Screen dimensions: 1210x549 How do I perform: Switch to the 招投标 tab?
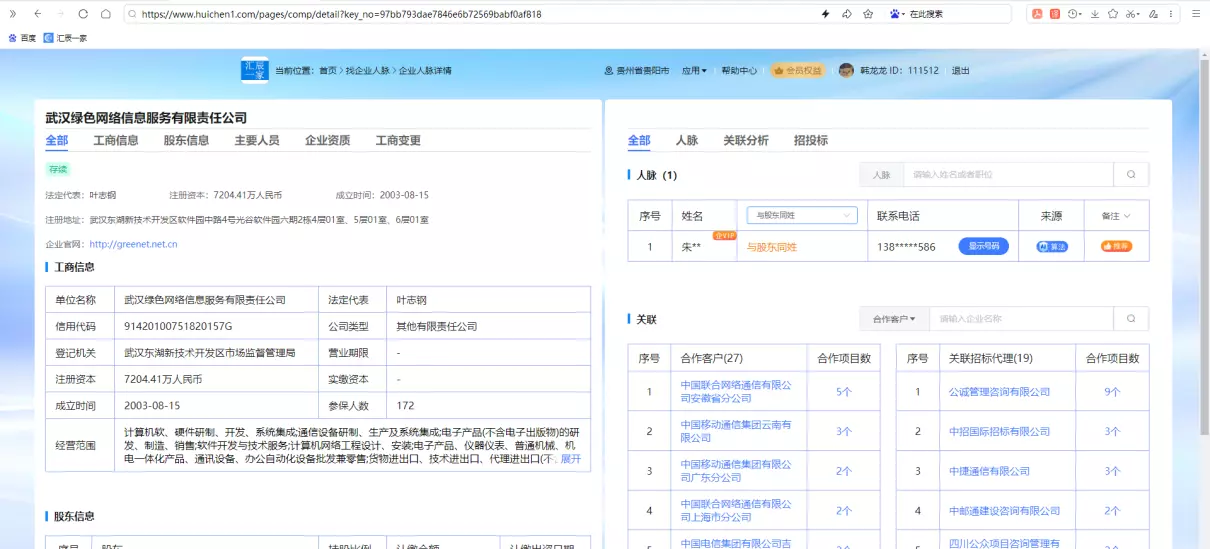(x=811, y=141)
